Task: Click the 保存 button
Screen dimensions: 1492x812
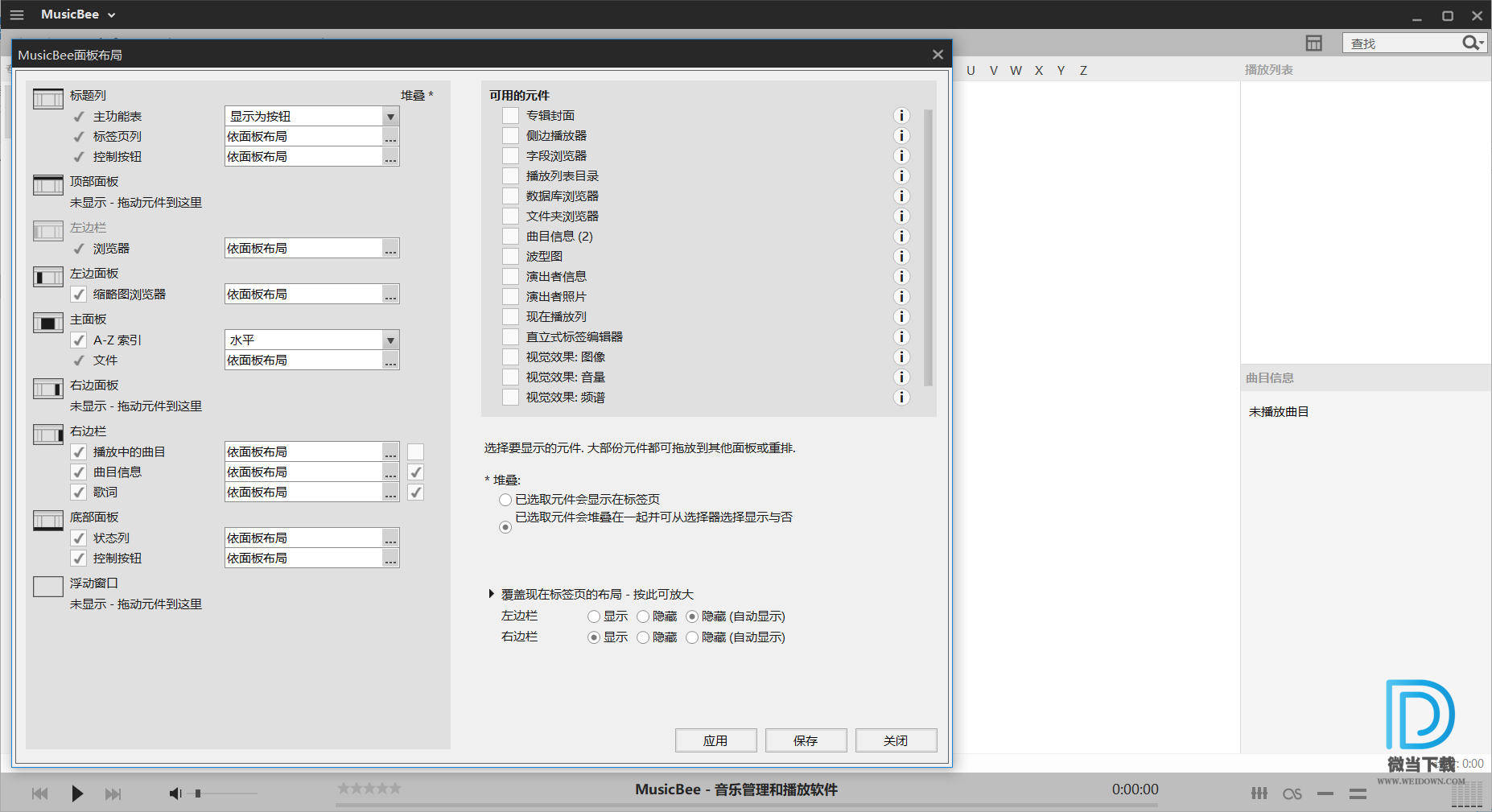Action: [806, 740]
